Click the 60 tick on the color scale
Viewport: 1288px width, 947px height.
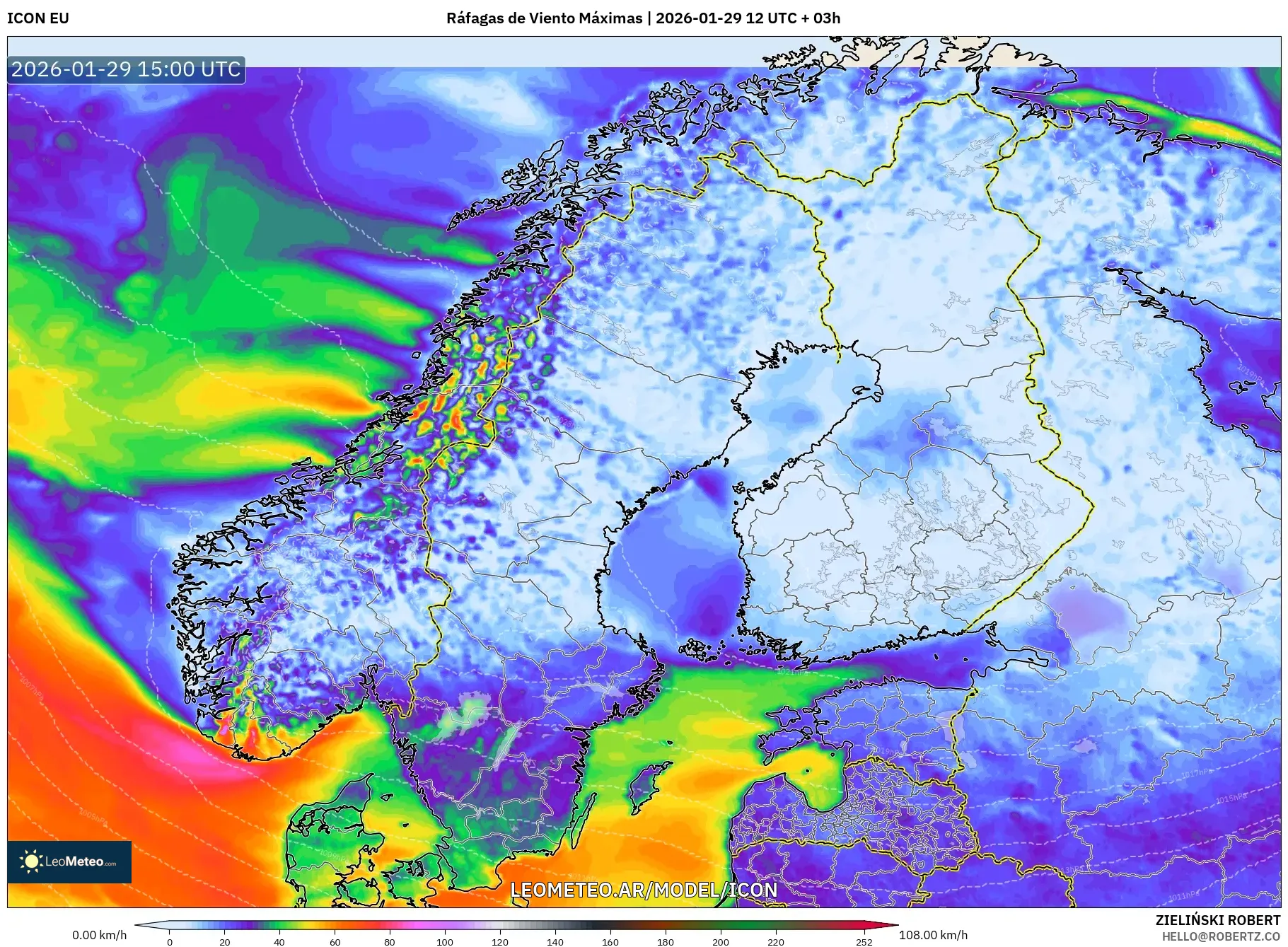coord(335,942)
